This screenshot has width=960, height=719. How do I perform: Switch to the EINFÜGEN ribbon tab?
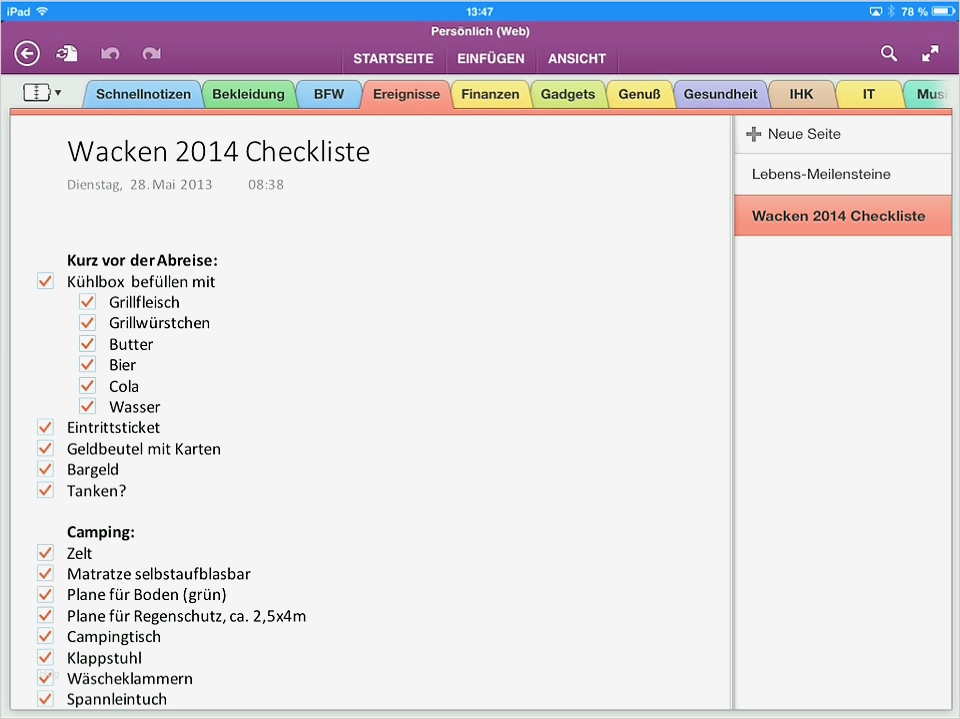point(490,58)
